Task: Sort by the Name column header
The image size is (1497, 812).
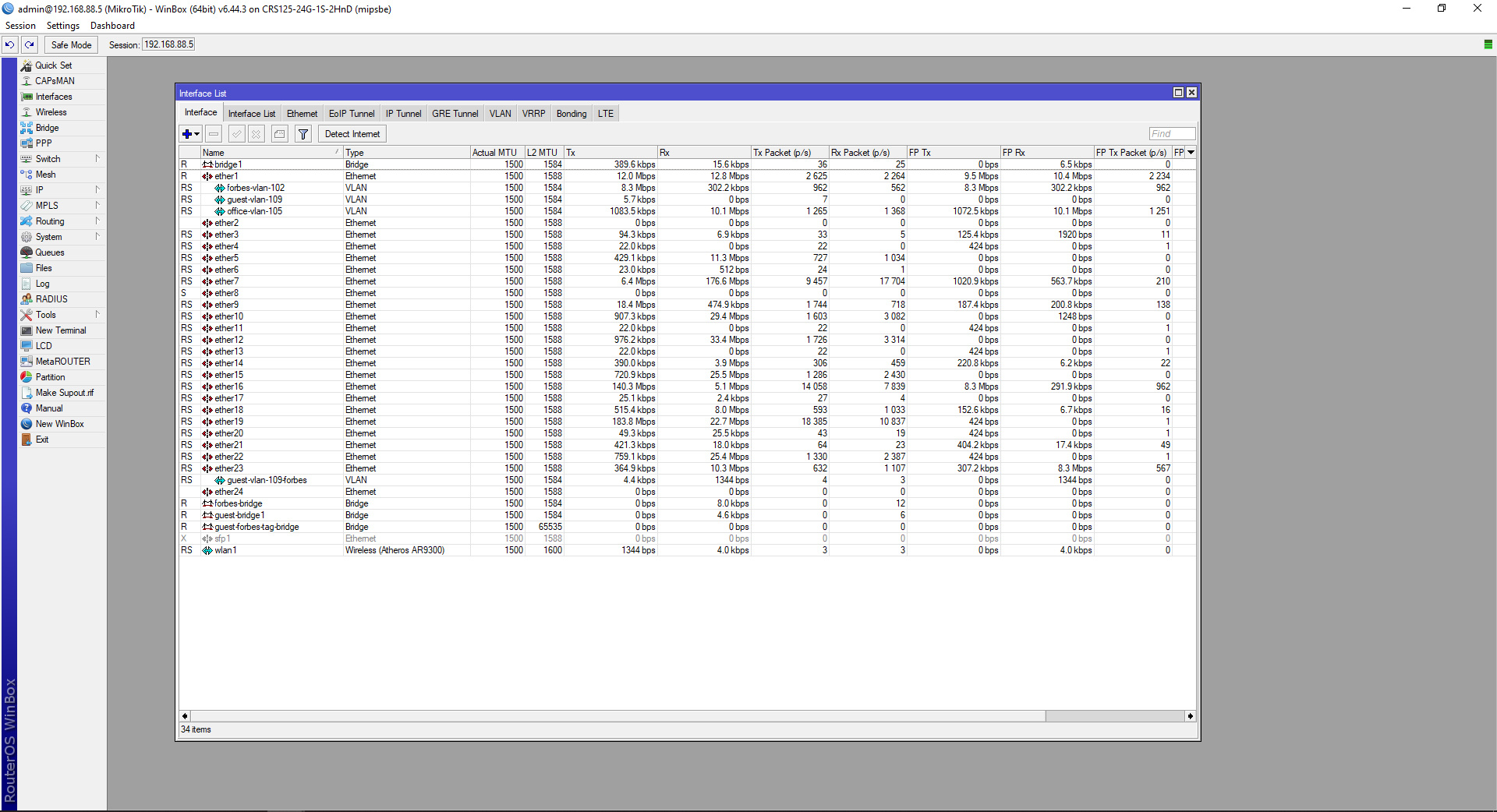Action: 271,153
